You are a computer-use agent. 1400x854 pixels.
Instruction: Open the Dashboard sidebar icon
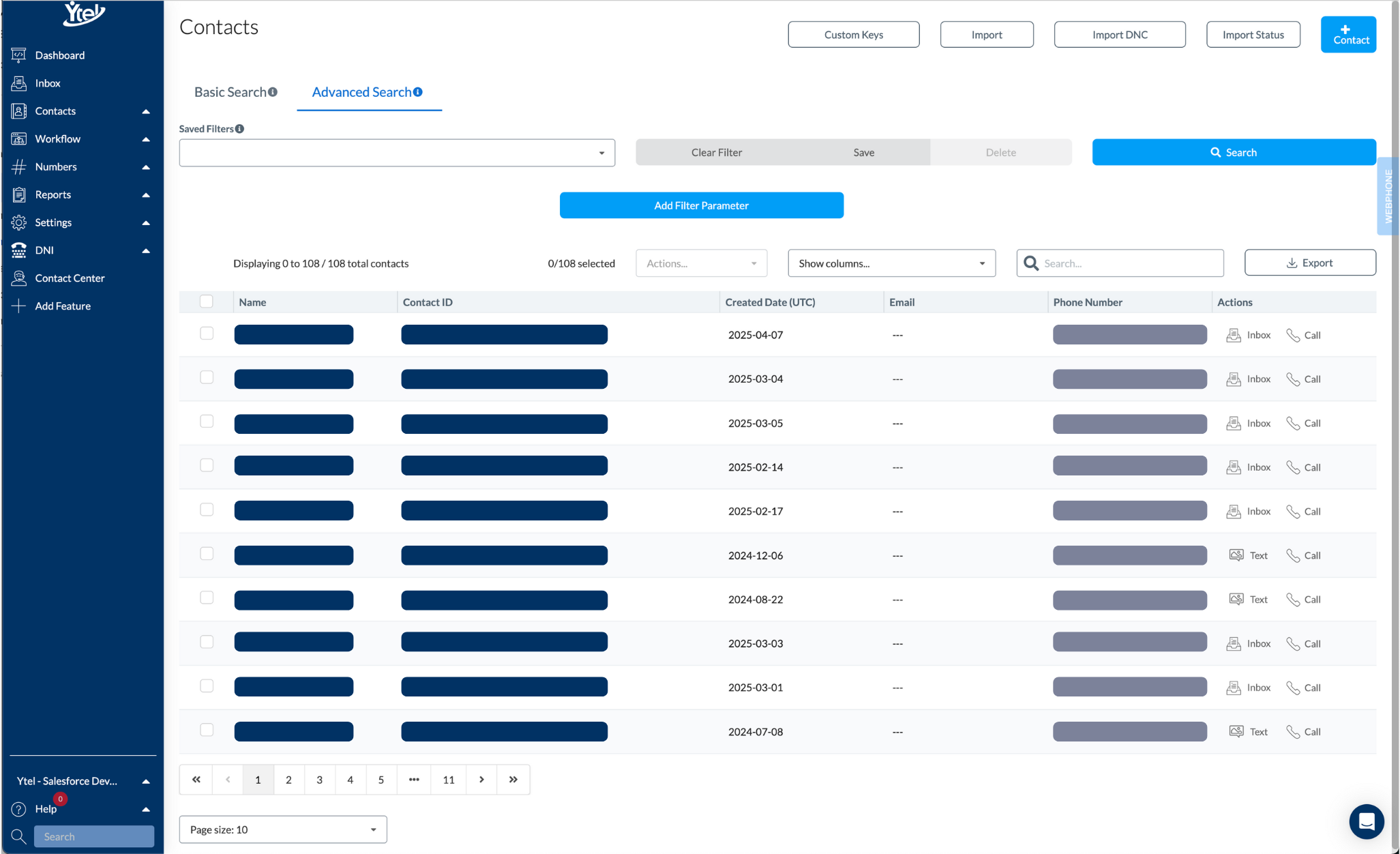point(18,55)
